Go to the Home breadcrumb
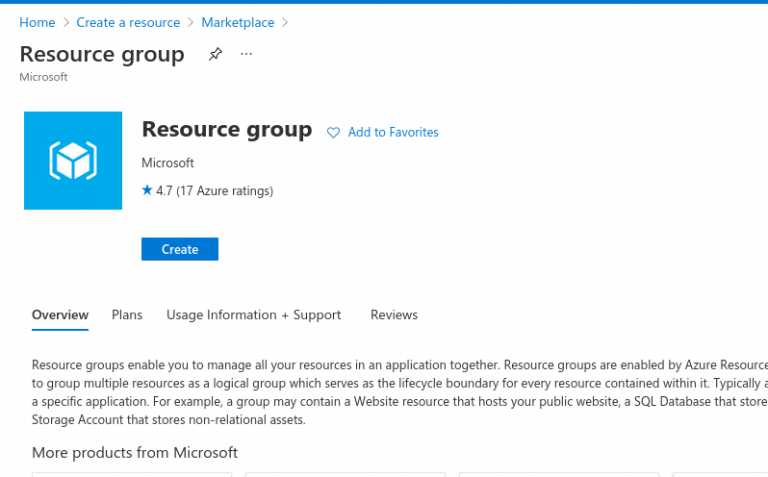 pyautogui.click(x=37, y=22)
